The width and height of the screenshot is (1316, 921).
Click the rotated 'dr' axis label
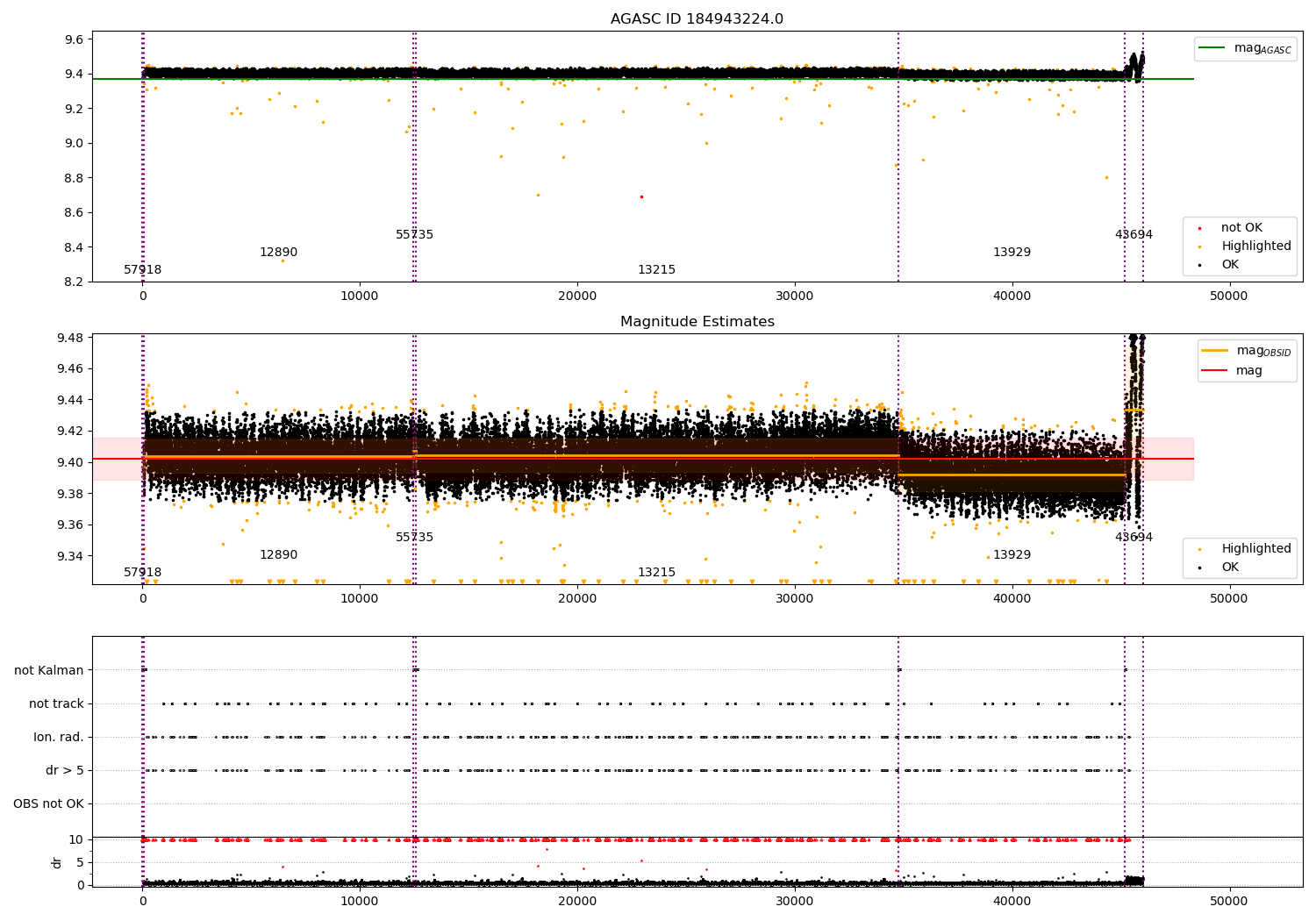pos(57,862)
